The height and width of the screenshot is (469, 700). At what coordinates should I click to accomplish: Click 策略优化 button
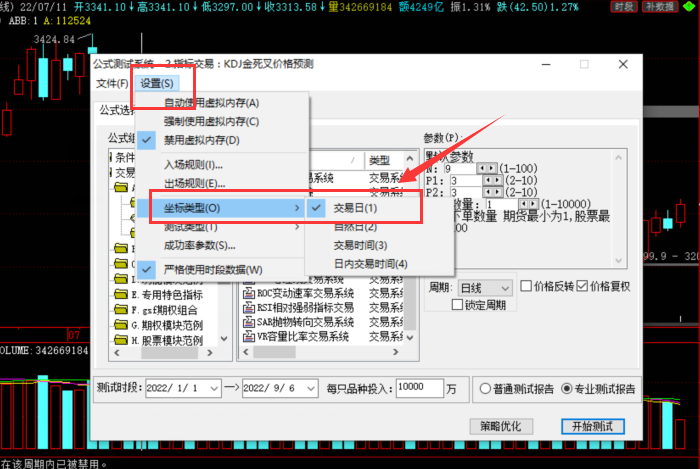tap(501, 426)
